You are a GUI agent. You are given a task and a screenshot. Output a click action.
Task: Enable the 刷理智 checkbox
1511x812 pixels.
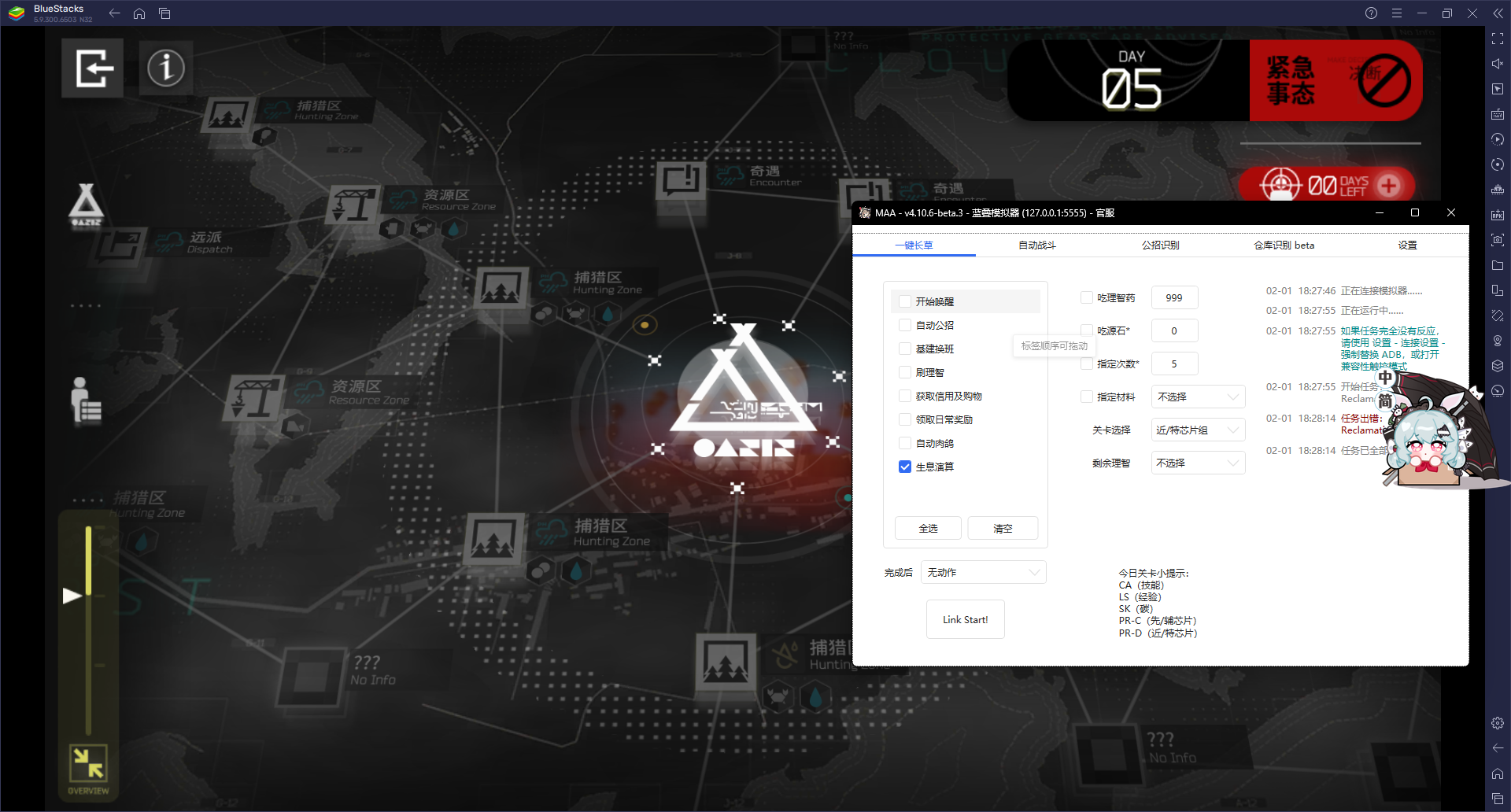coord(905,372)
